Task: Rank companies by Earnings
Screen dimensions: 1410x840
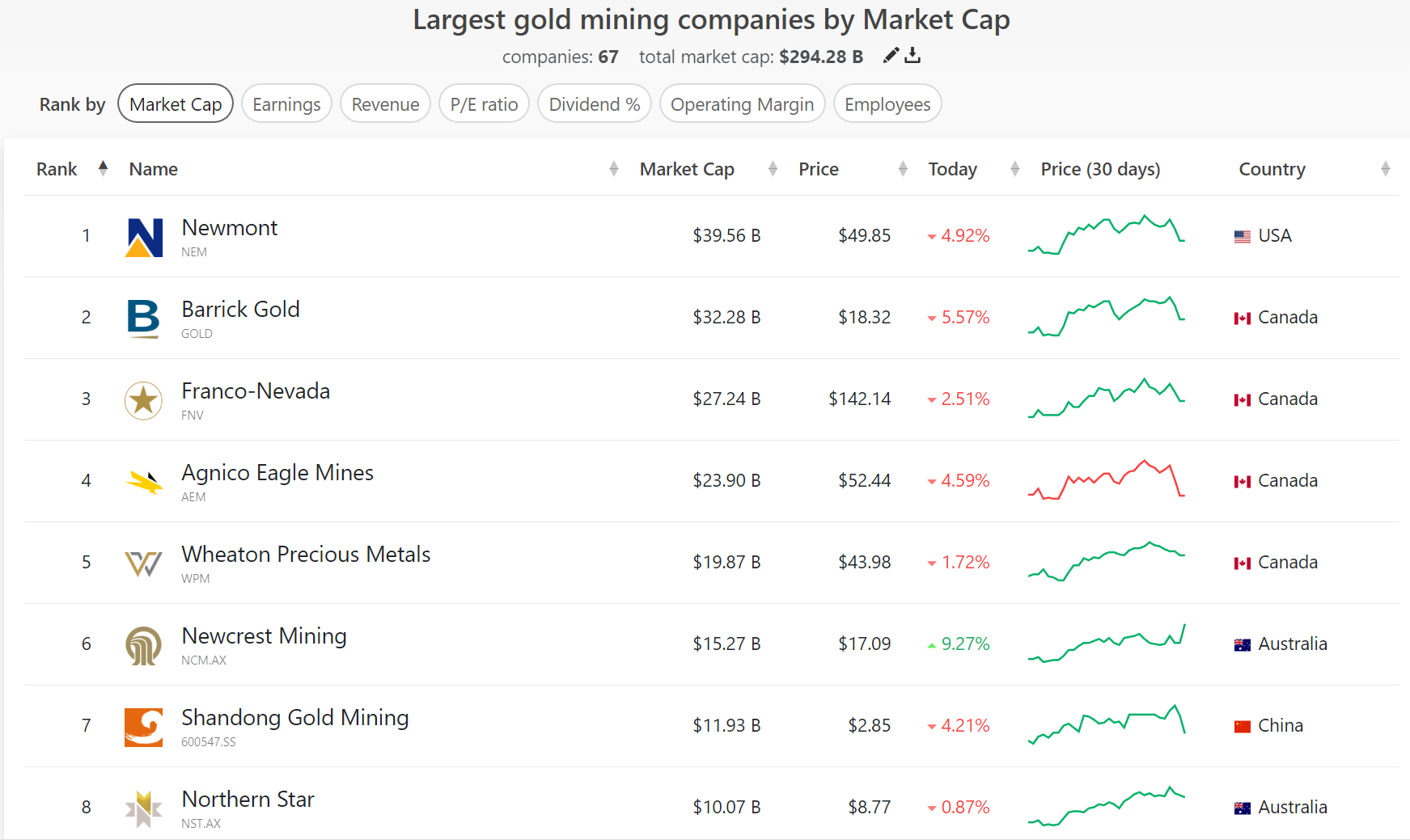Action: pos(286,104)
